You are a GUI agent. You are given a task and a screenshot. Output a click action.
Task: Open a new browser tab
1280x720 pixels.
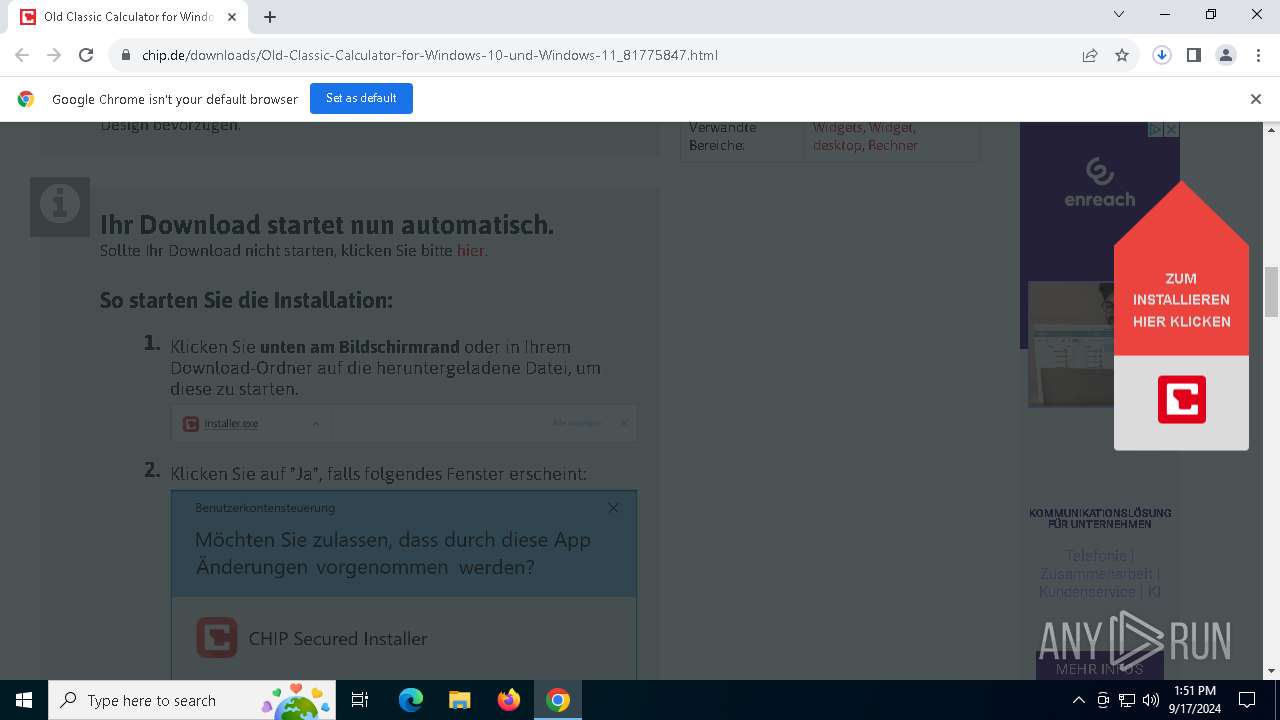pos(270,16)
